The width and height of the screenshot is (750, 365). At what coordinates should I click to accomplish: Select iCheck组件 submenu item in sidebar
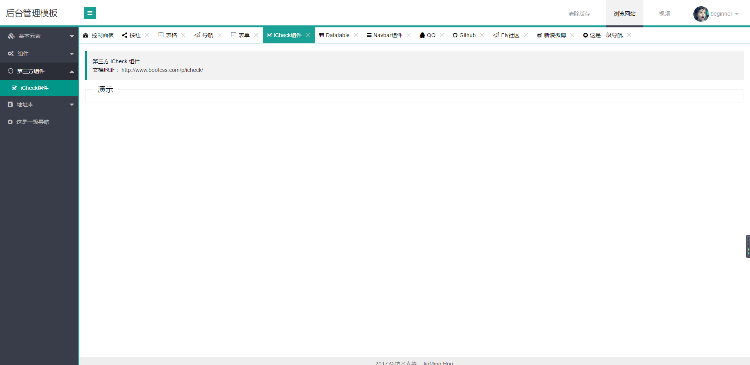point(39,88)
